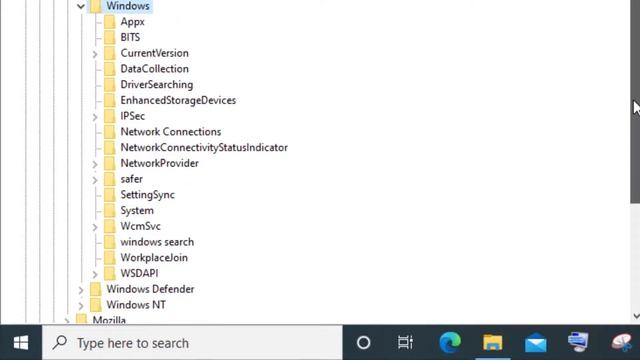Click the SettingSync folder icon
The width and height of the screenshot is (640, 360).
pos(110,195)
